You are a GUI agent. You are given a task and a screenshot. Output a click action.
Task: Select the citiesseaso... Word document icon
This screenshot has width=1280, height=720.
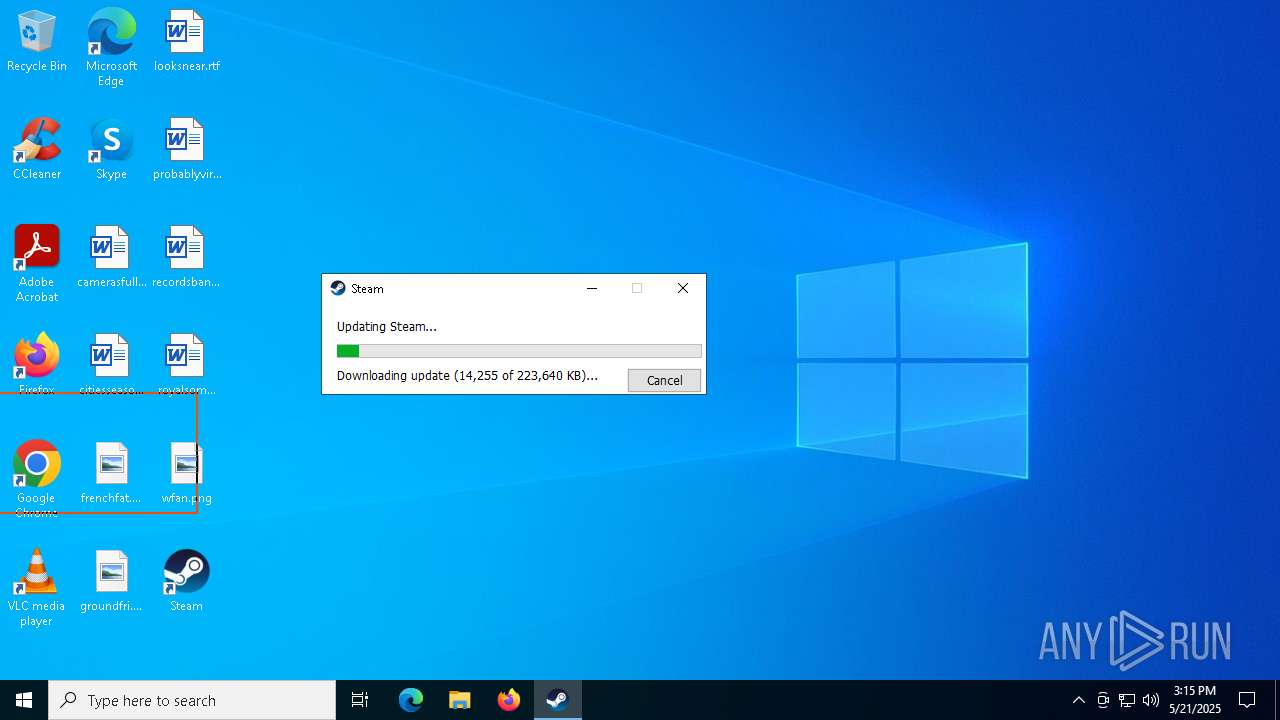pyautogui.click(x=111, y=365)
